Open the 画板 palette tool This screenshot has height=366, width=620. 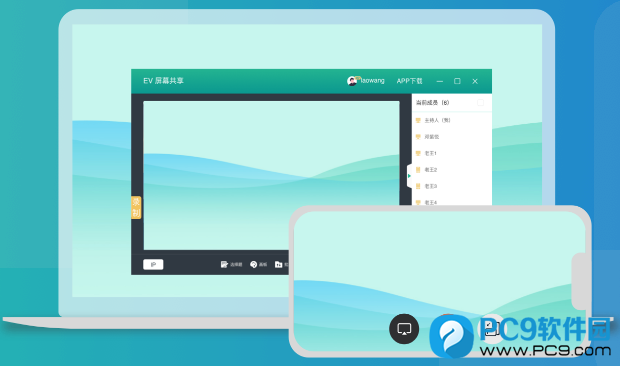pos(259,264)
